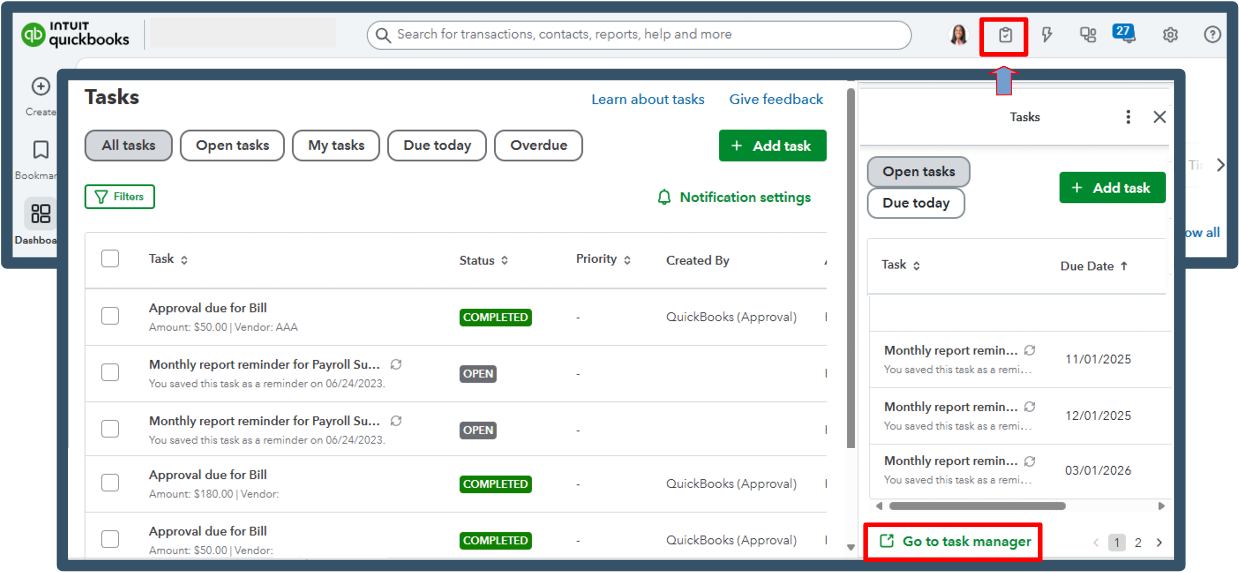Click the Create plus icon in sidebar
The height and width of the screenshot is (573, 1239).
click(x=41, y=87)
